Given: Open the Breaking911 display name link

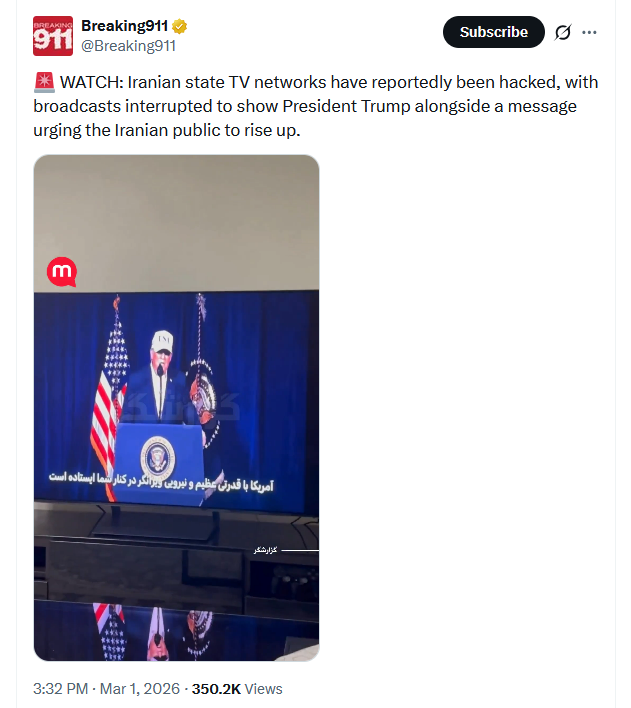Looking at the screenshot, I should point(125,26).
